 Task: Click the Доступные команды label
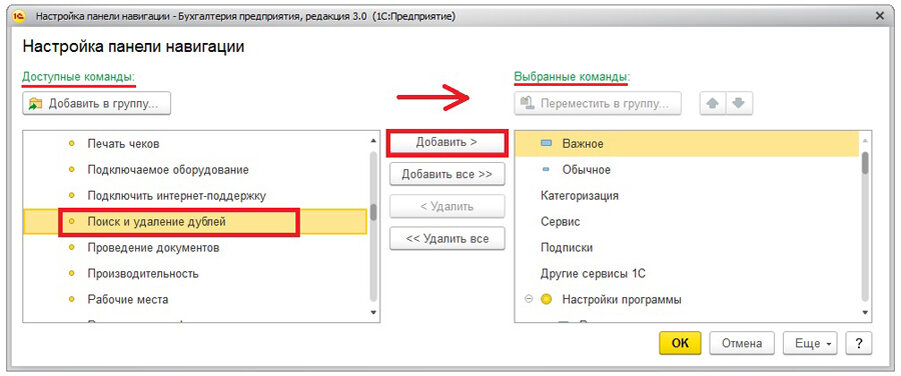[x=79, y=76]
